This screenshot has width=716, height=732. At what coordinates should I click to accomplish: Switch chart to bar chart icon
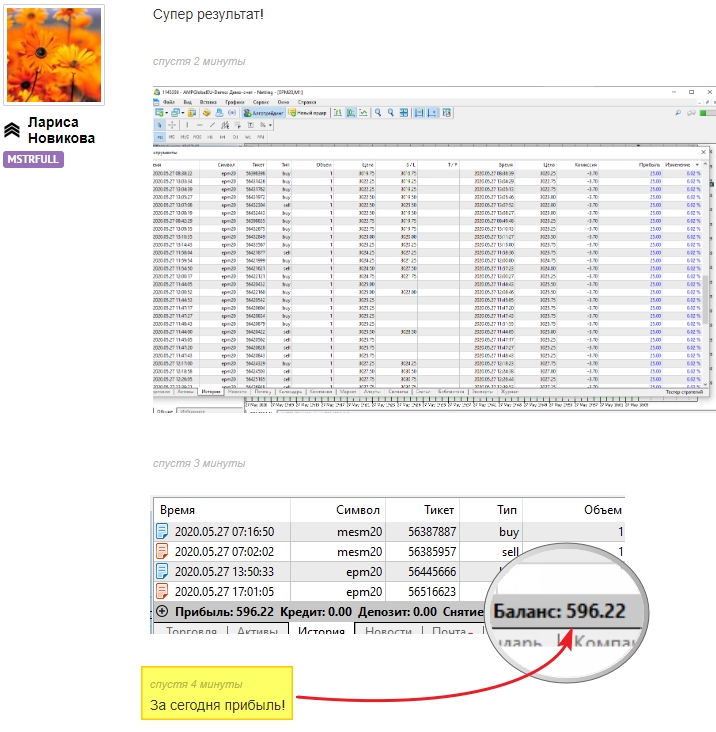click(338, 113)
